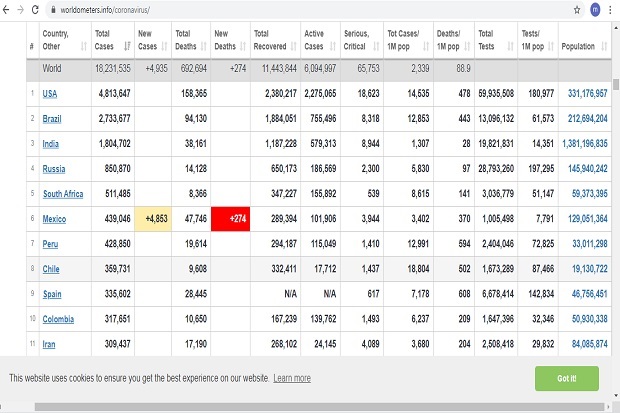620x413 pixels.
Task: Open Chile population 19,130,722 link
Action: [x=590, y=269]
